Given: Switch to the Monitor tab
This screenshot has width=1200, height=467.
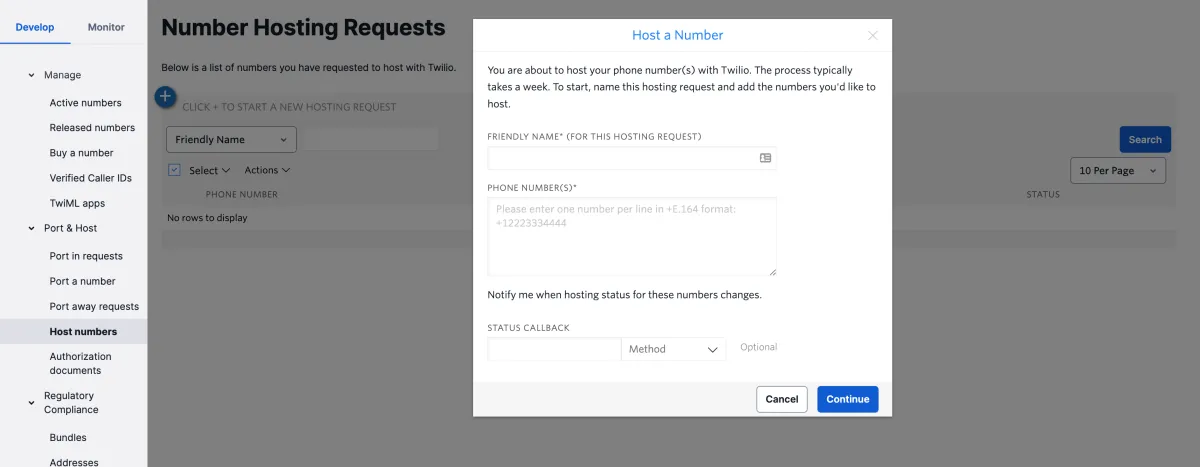Looking at the screenshot, I should (x=106, y=27).
